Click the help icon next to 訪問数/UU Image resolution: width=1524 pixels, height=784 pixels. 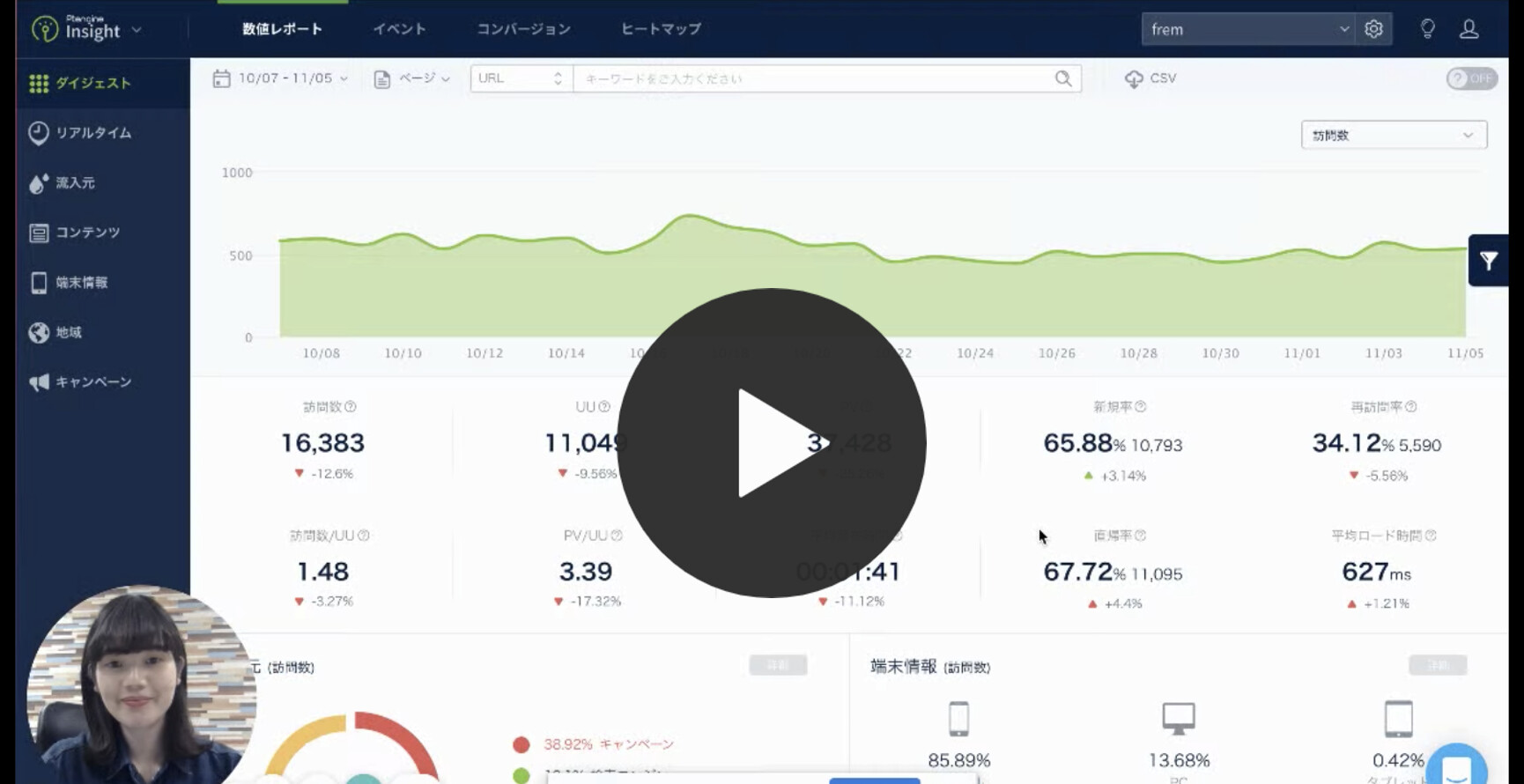click(x=364, y=536)
